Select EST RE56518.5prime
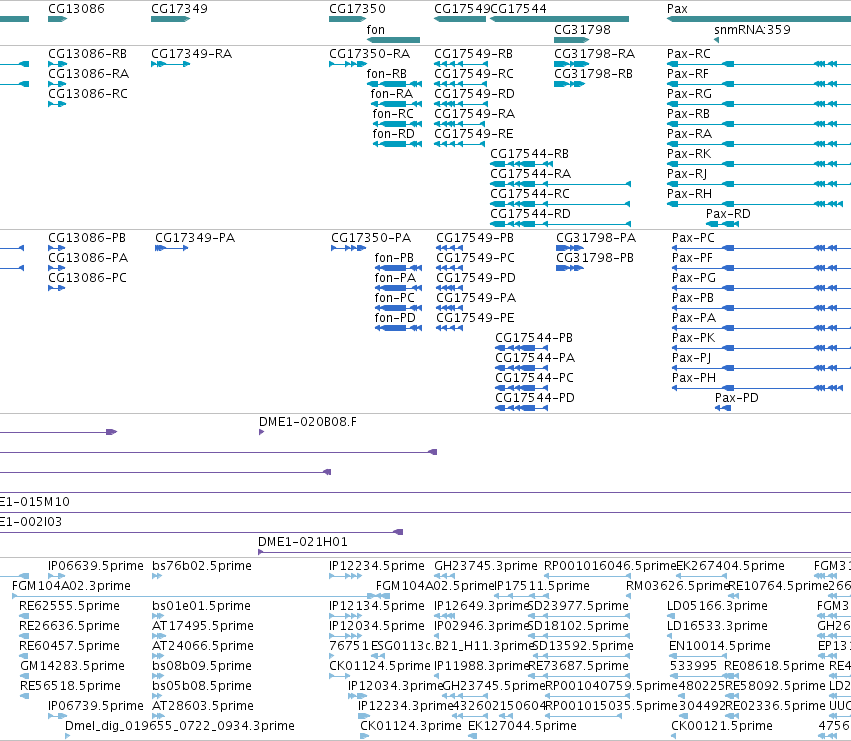The height and width of the screenshot is (741, 851). point(70,686)
